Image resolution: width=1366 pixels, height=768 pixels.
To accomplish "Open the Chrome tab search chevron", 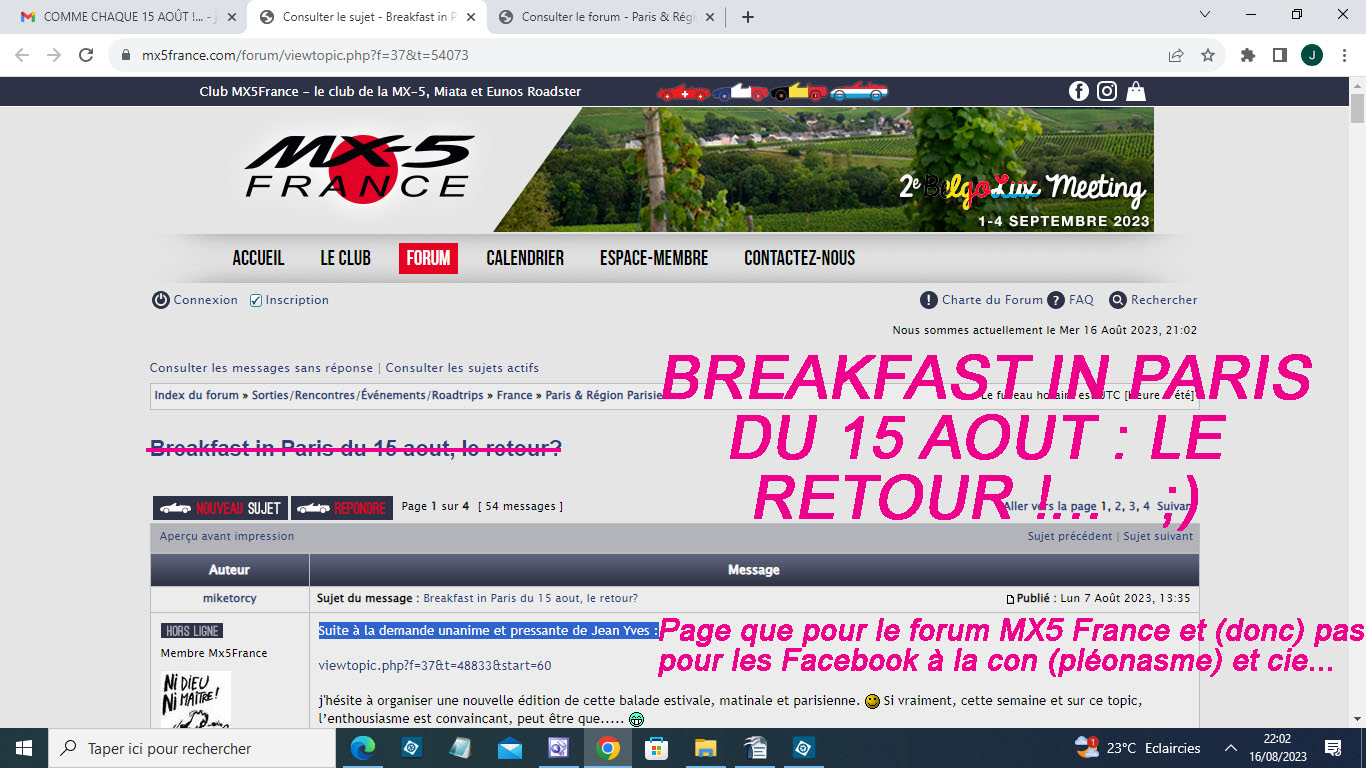I will pyautogui.click(x=1205, y=15).
